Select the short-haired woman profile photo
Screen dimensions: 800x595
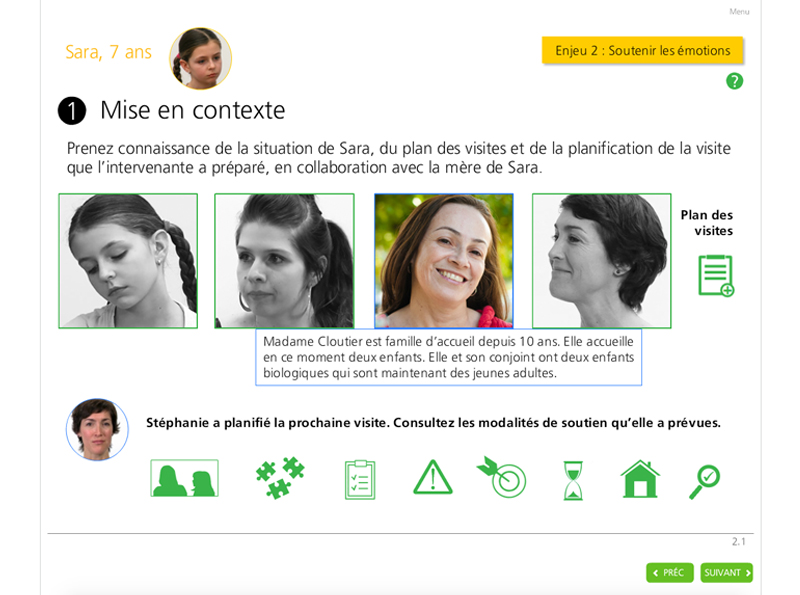pyautogui.click(x=602, y=261)
